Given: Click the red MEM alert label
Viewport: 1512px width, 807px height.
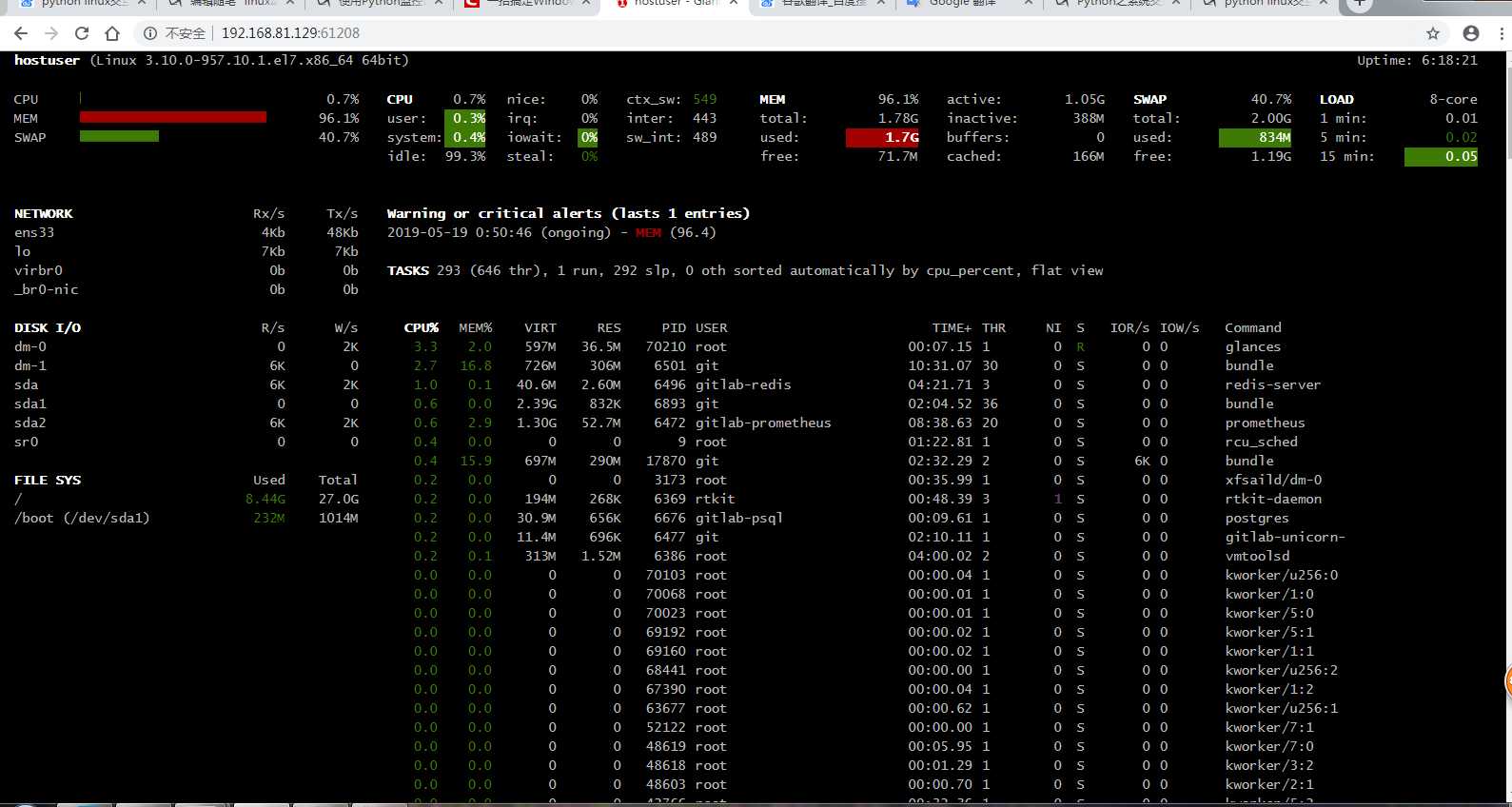Looking at the screenshot, I should pos(648,232).
